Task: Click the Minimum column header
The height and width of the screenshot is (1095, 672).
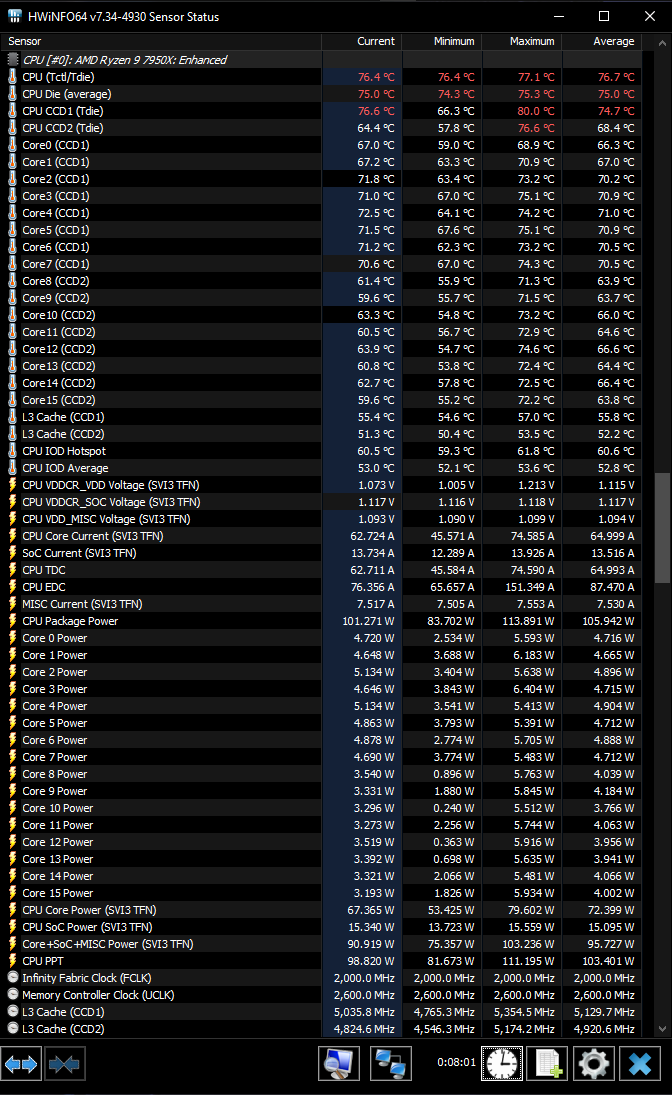Action: pos(442,41)
